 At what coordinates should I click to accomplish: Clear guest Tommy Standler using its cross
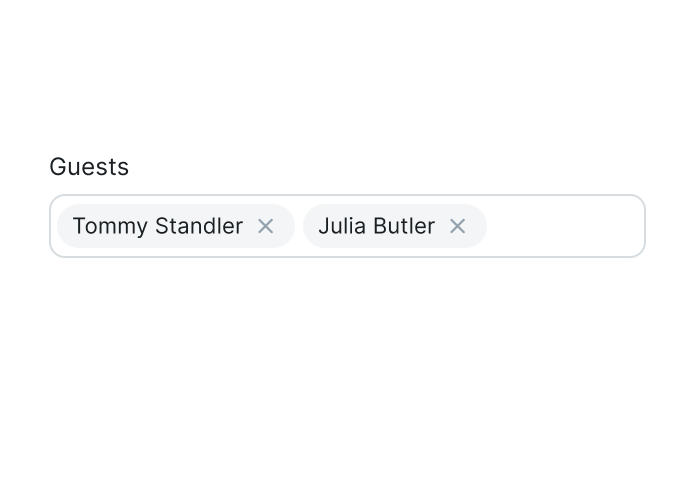click(x=266, y=226)
